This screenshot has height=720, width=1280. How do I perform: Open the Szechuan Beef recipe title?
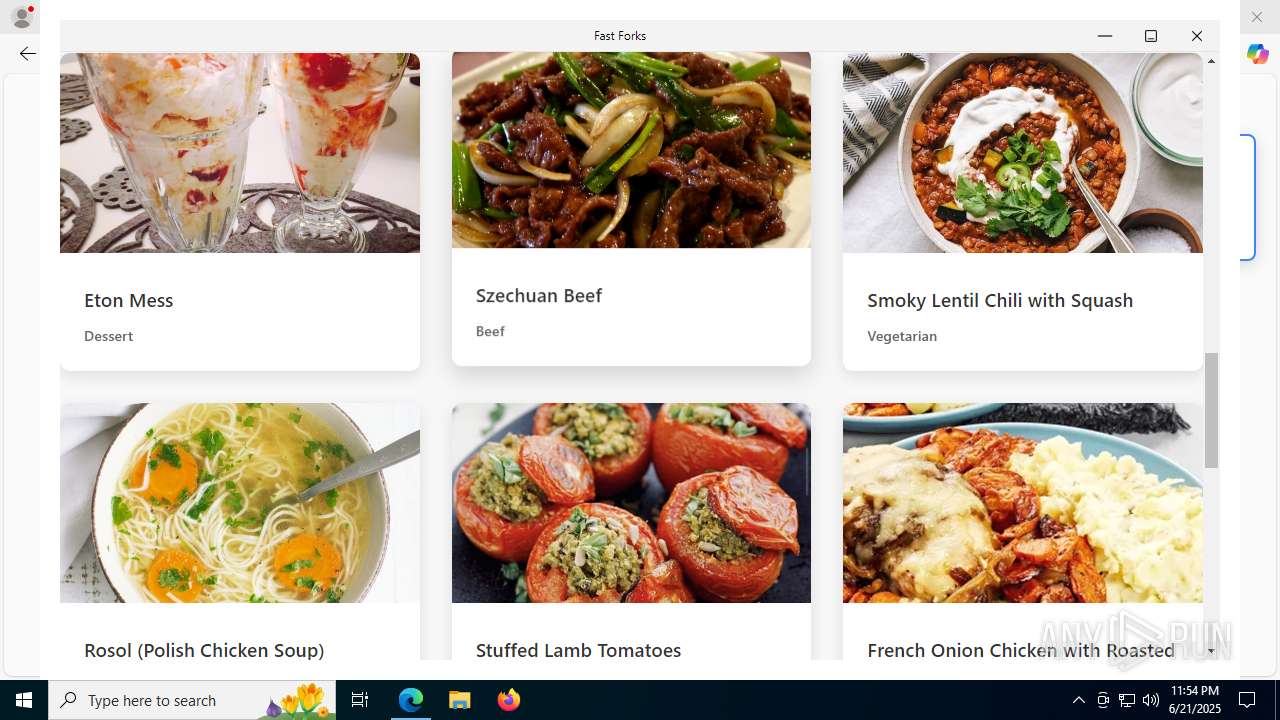click(538, 295)
